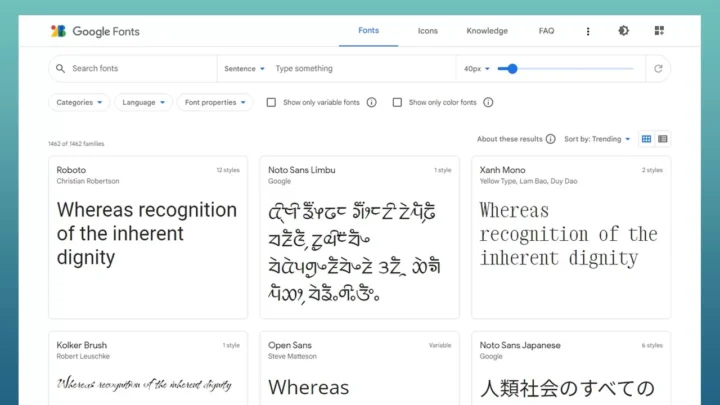Screen dimensions: 720x405
Task: Open the Xanh Mono font card
Action: 571,237
